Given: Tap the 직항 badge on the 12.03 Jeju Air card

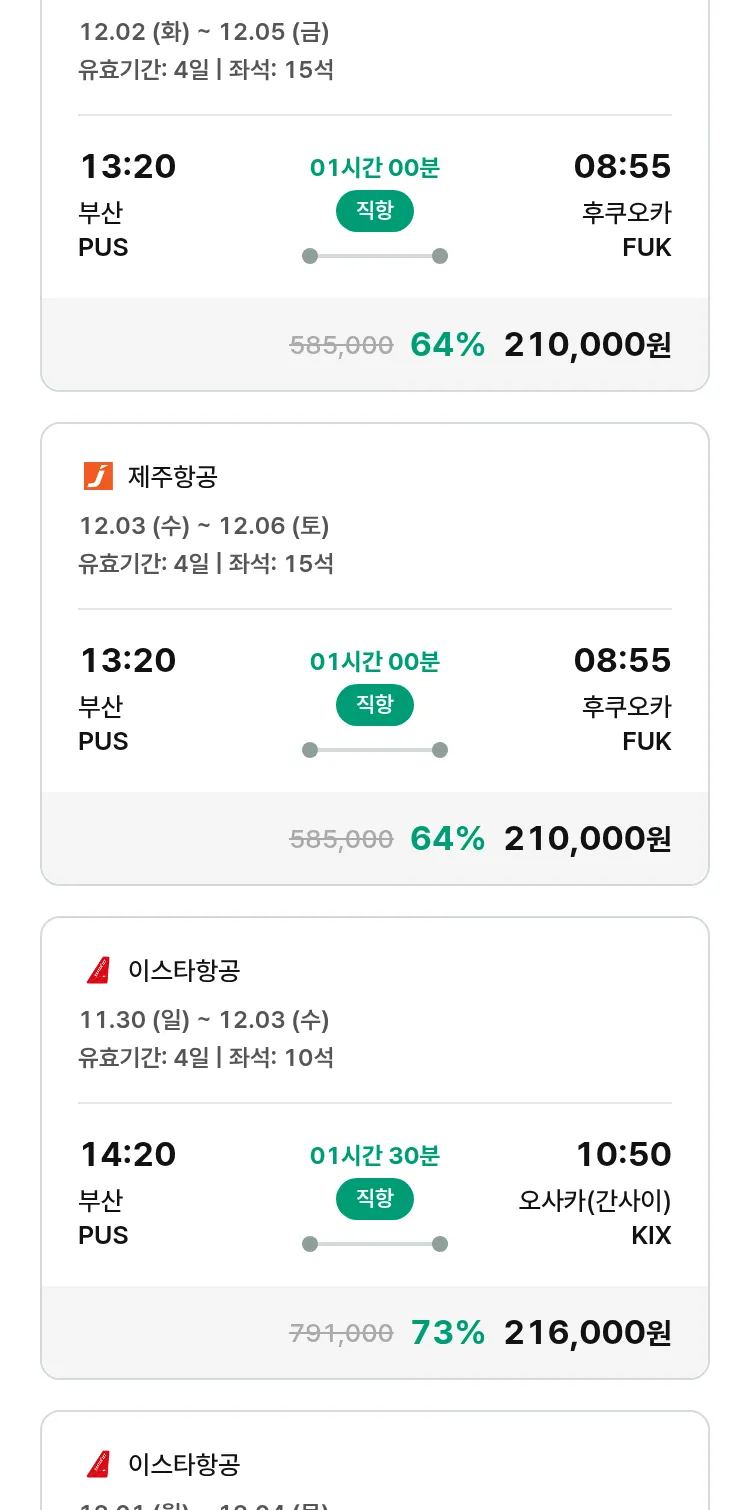Looking at the screenshot, I should (375, 705).
